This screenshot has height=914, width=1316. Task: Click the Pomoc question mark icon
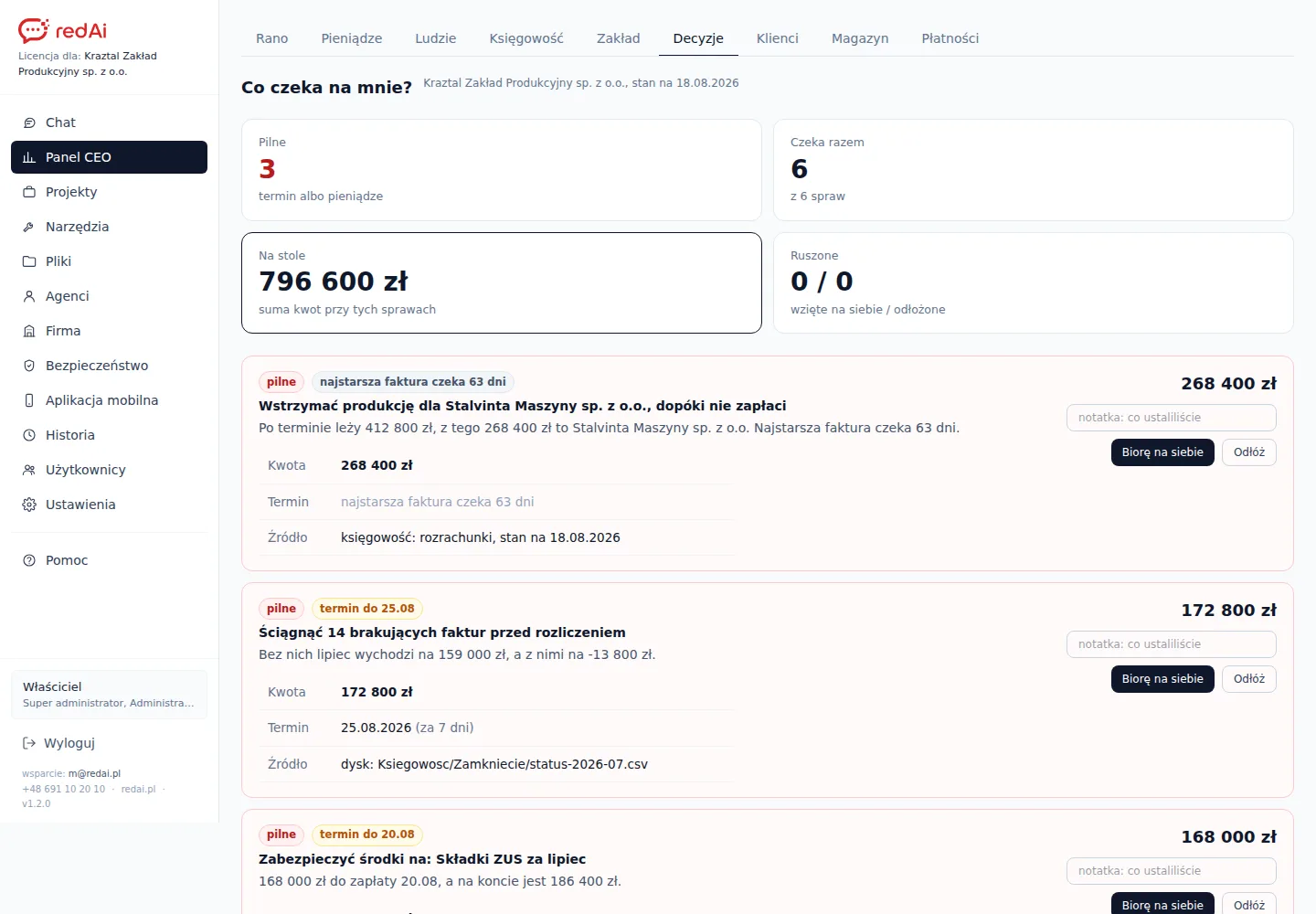(29, 560)
